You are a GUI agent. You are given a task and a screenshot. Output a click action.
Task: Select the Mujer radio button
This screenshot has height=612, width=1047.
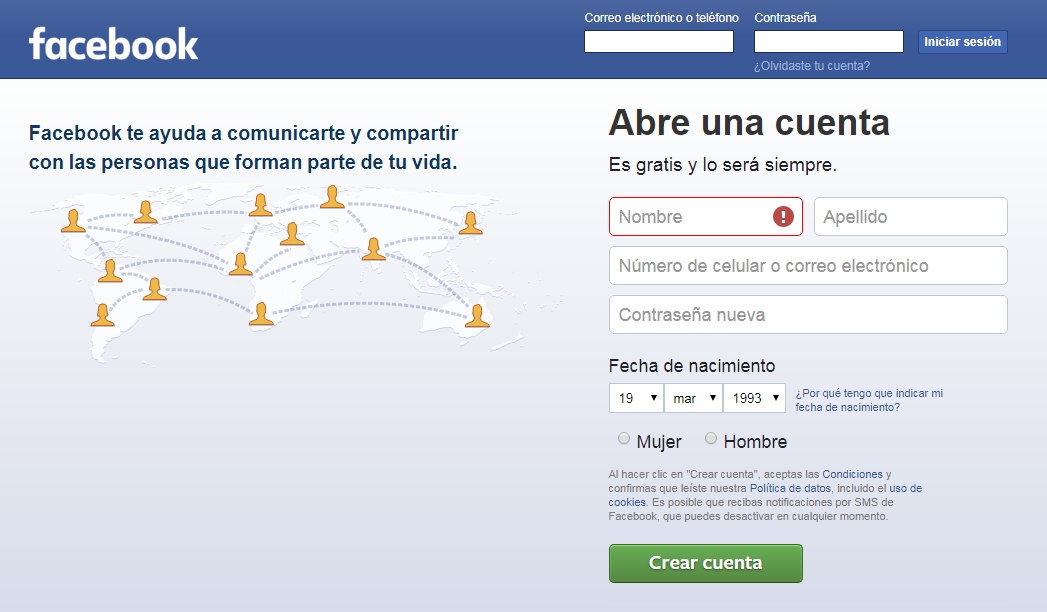(x=624, y=438)
